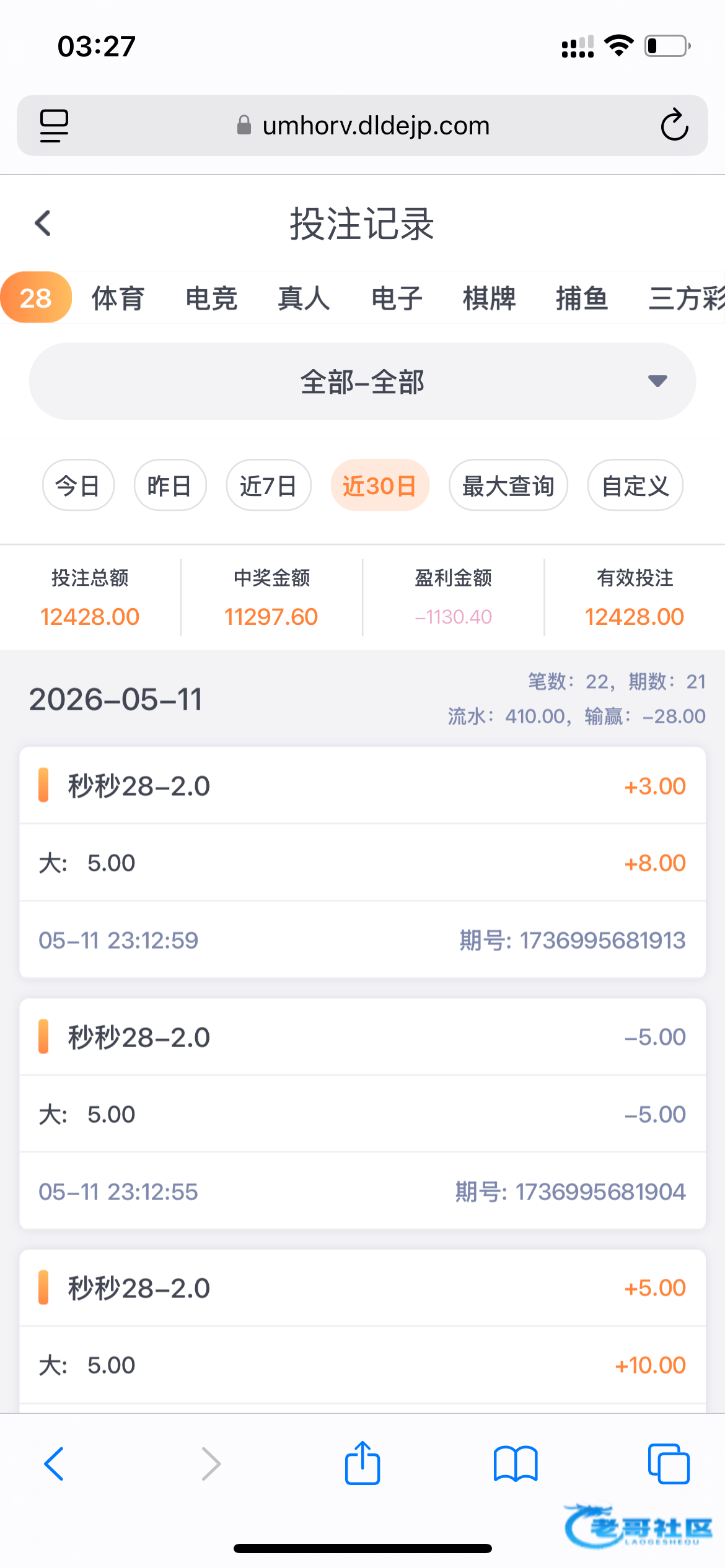Click the dropdown triangle arrow

(657, 381)
